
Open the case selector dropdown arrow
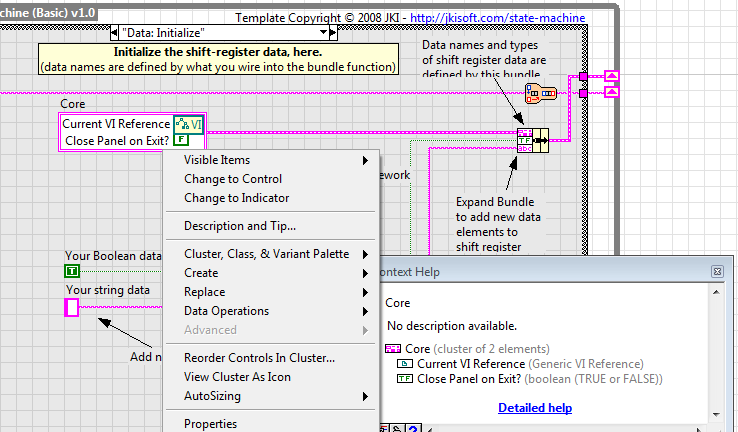[323, 32]
